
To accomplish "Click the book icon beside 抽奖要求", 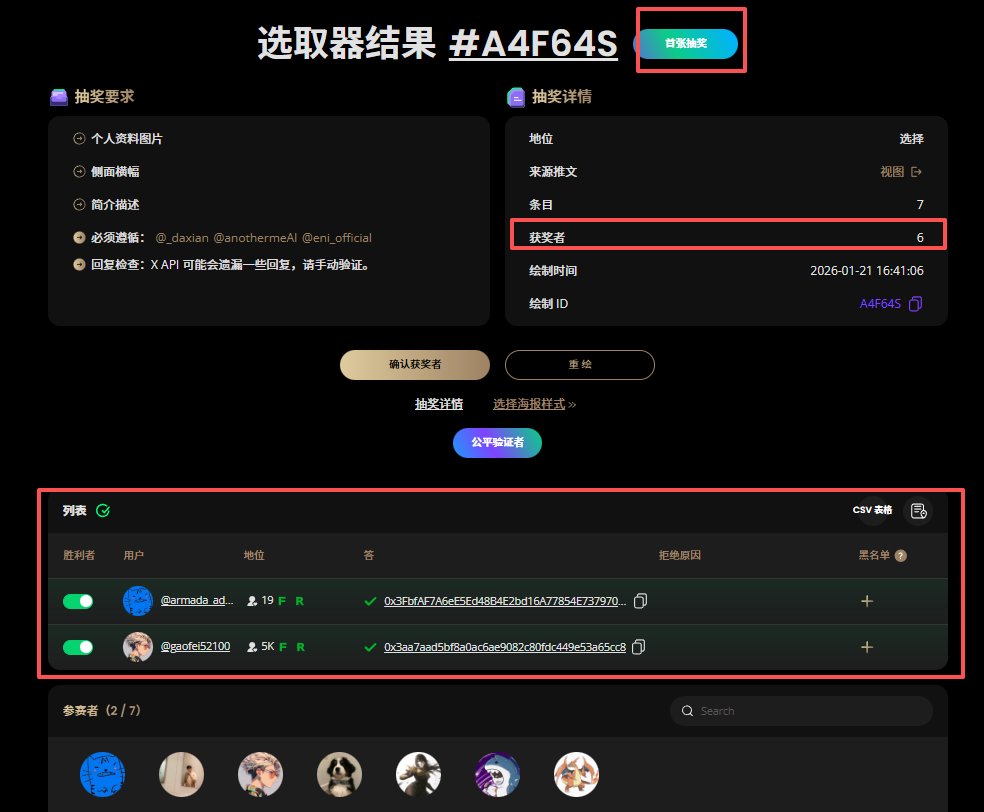I will pos(58,96).
